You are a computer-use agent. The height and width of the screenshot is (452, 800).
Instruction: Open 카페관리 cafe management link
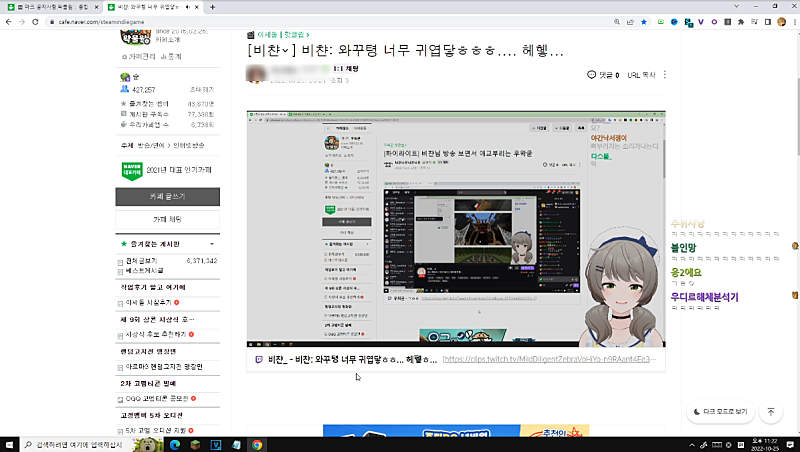tap(139, 57)
